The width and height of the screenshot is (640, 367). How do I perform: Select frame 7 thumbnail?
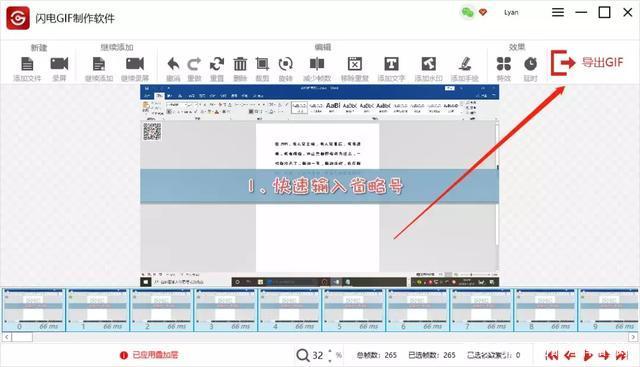pyautogui.click(x=482, y=310)
